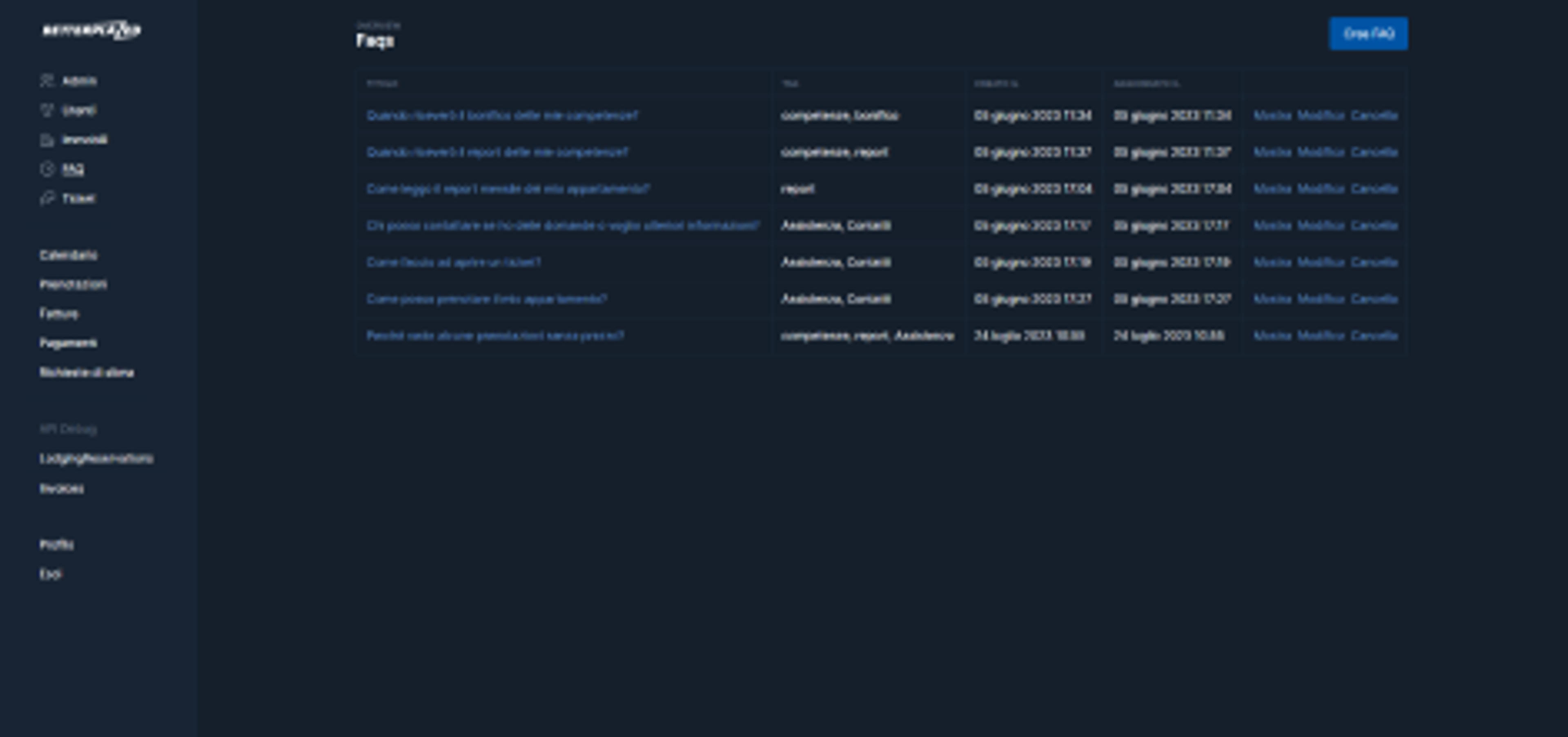Open the 'Perché vedo alcune prenotazioni' FAQ
1568x737 pixels.
[495, 336]
